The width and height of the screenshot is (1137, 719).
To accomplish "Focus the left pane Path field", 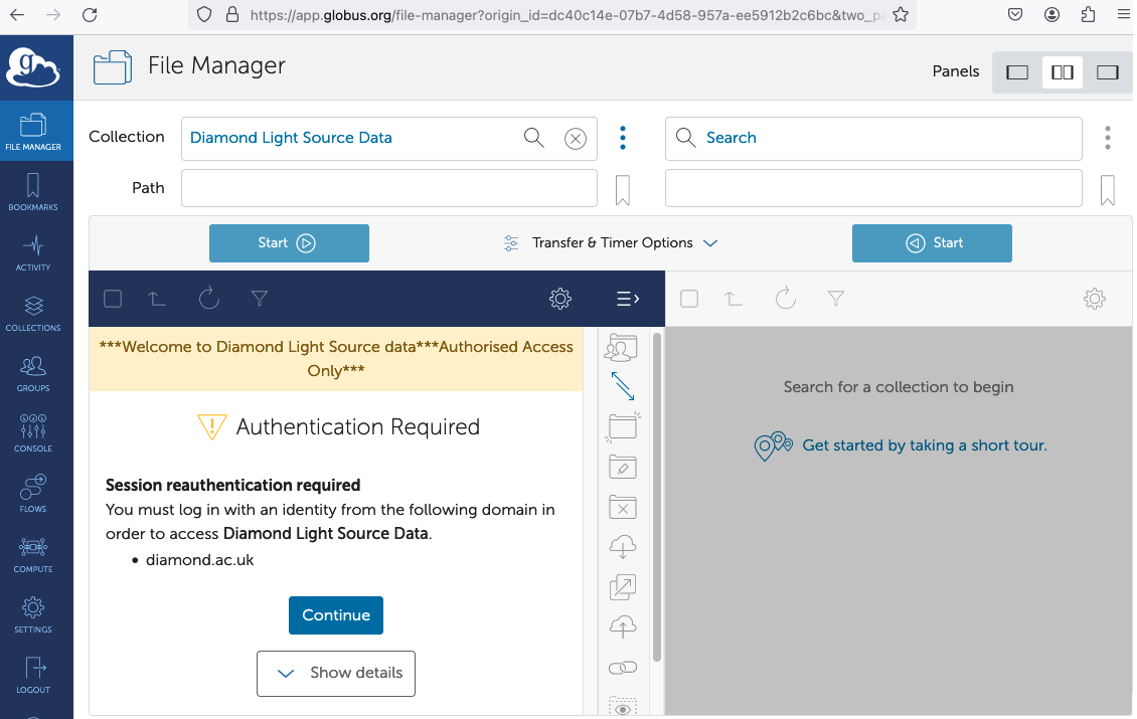I will pos(389,188).
